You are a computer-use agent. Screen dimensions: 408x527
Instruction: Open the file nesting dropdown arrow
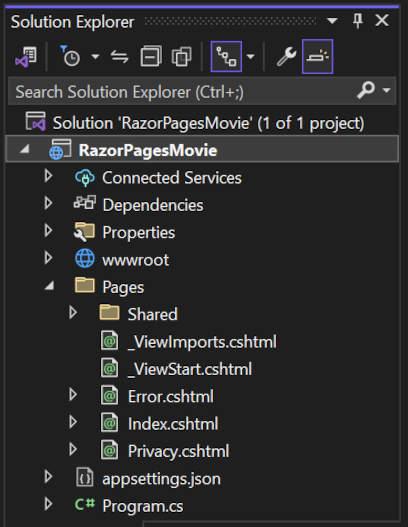[250, 56]
